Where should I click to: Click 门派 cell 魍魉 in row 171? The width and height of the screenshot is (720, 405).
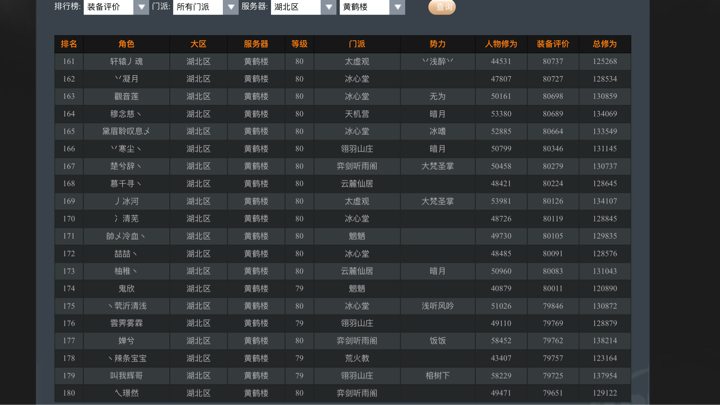pyautogui.click(x=357, y=236)
